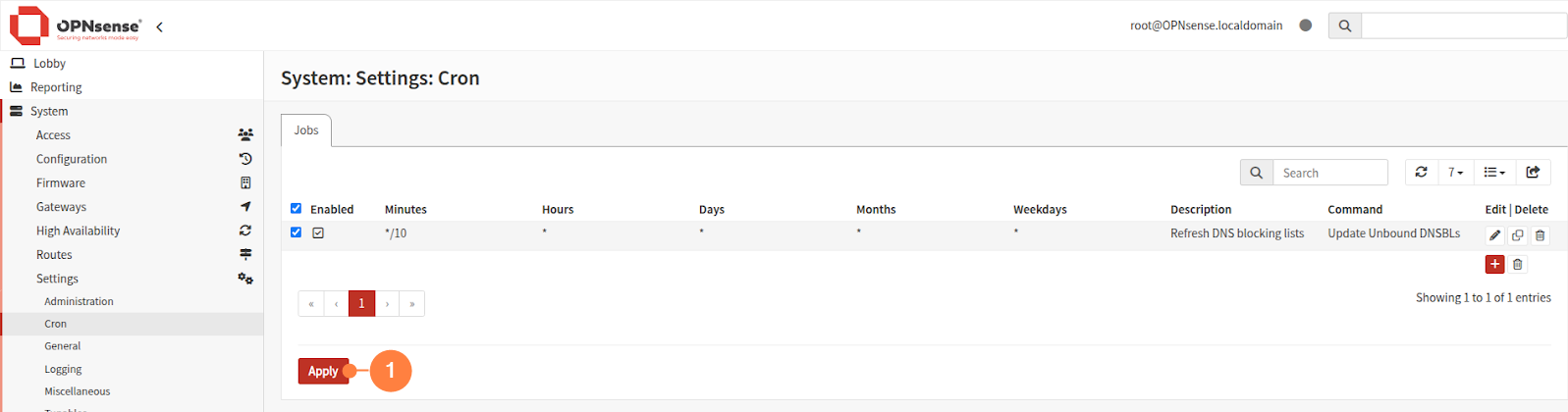The image size is (1568, 412).
Task: Uncheck the row selection checkbox for the job
Action: [296, 232]
